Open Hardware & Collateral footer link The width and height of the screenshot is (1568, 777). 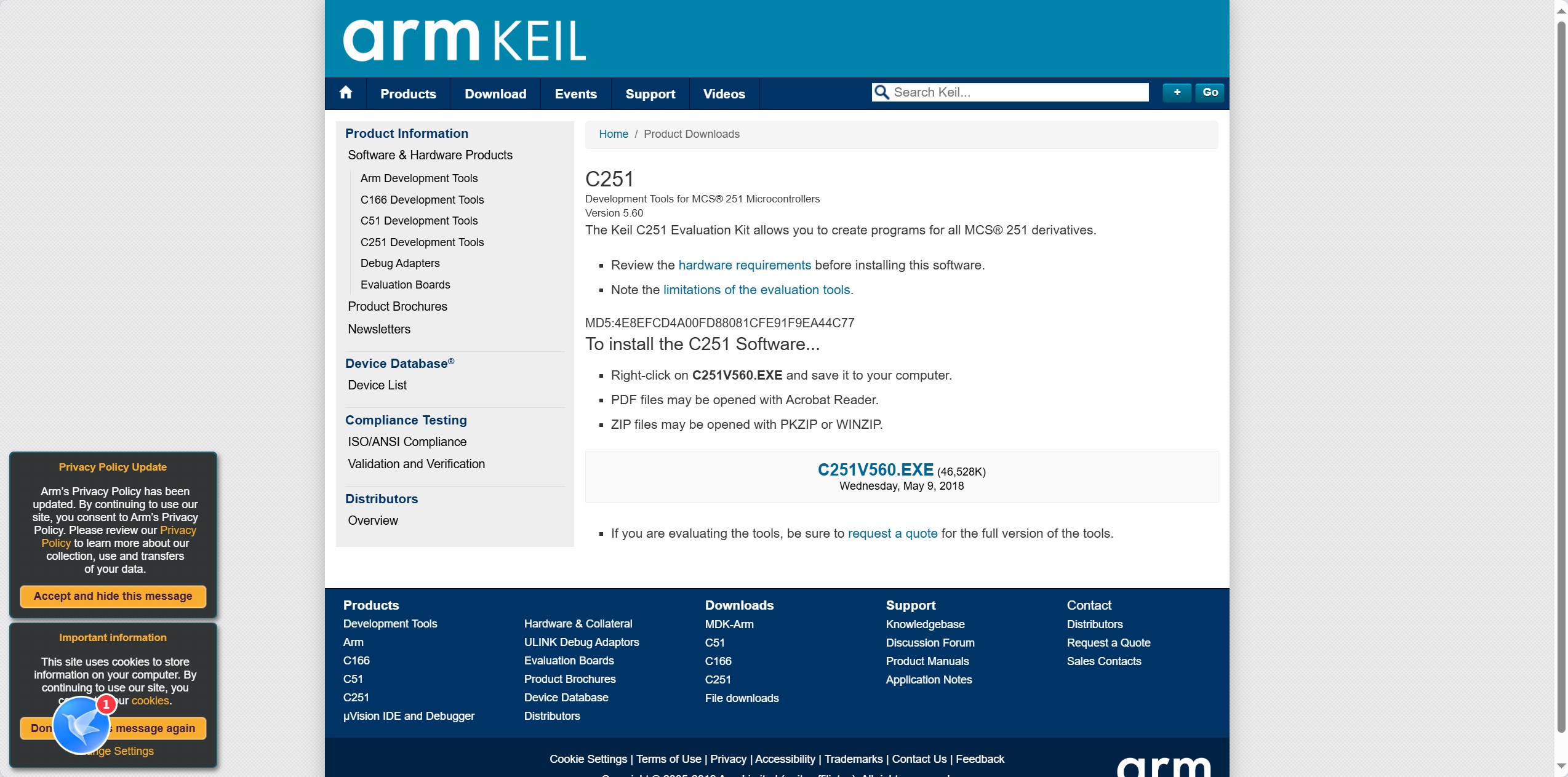pos(578,624)
